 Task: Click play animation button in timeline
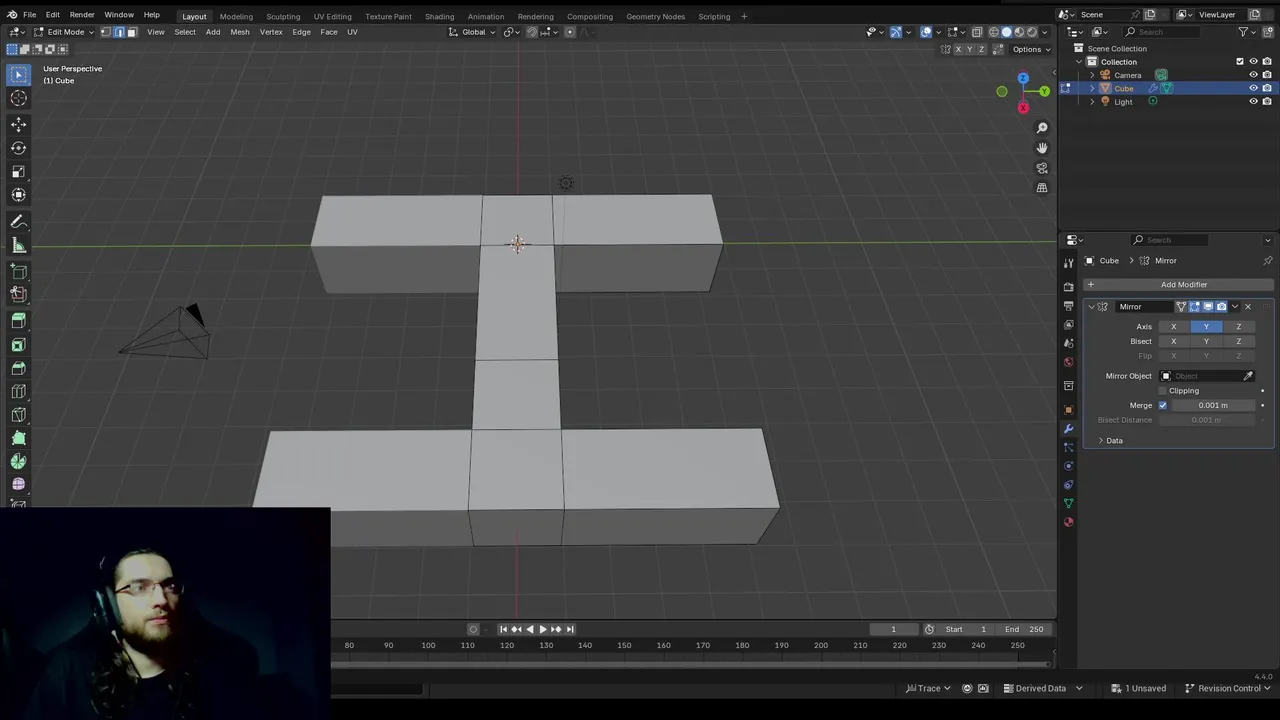[x=542, y=629]
